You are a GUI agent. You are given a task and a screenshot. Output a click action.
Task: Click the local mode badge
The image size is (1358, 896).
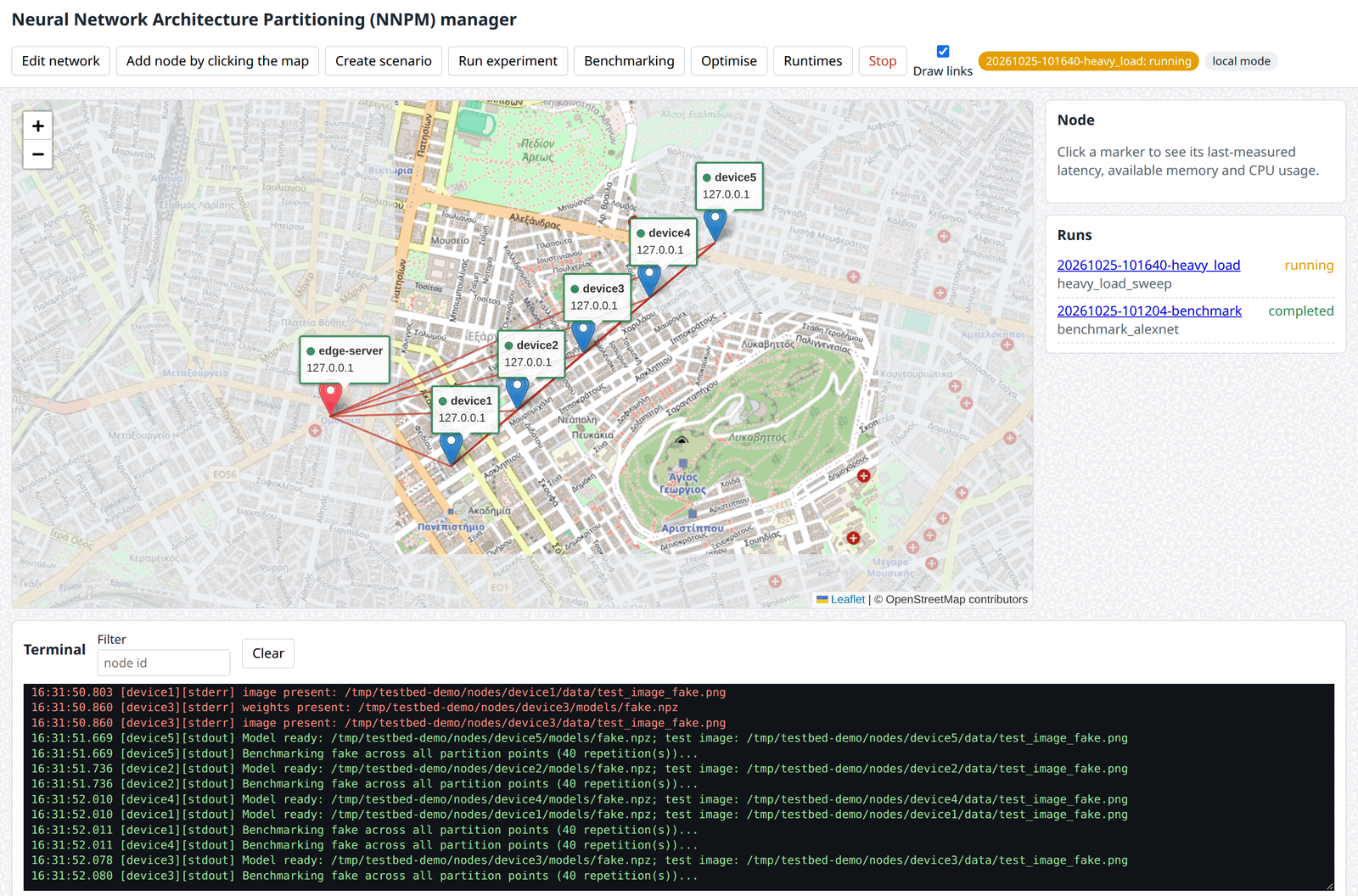coord(1241,61)
